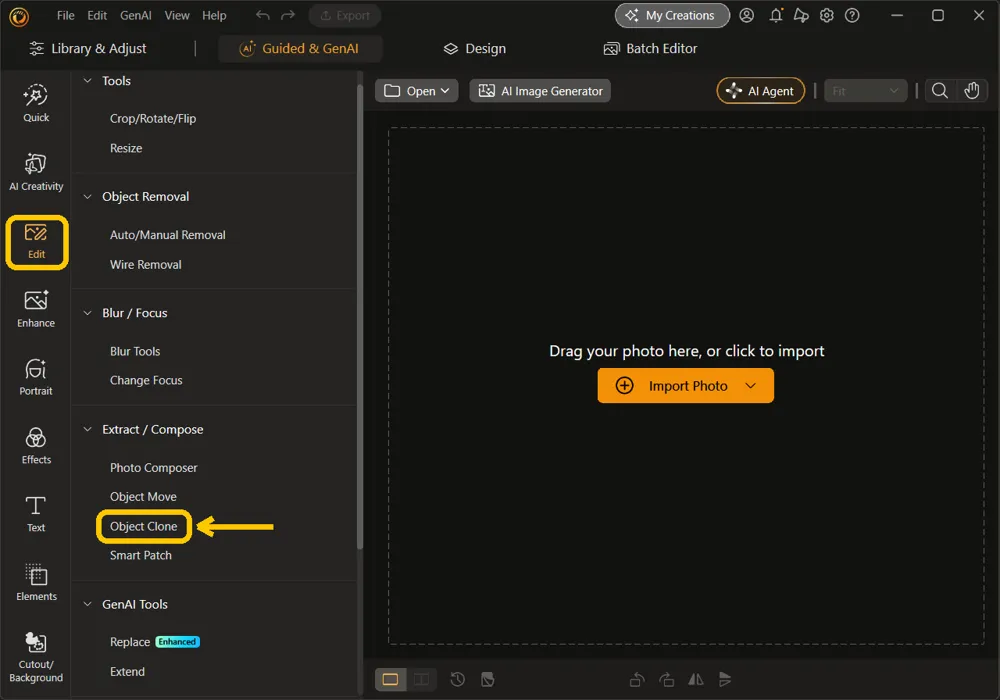Open the Effects sidebar section

click(36, 446)
